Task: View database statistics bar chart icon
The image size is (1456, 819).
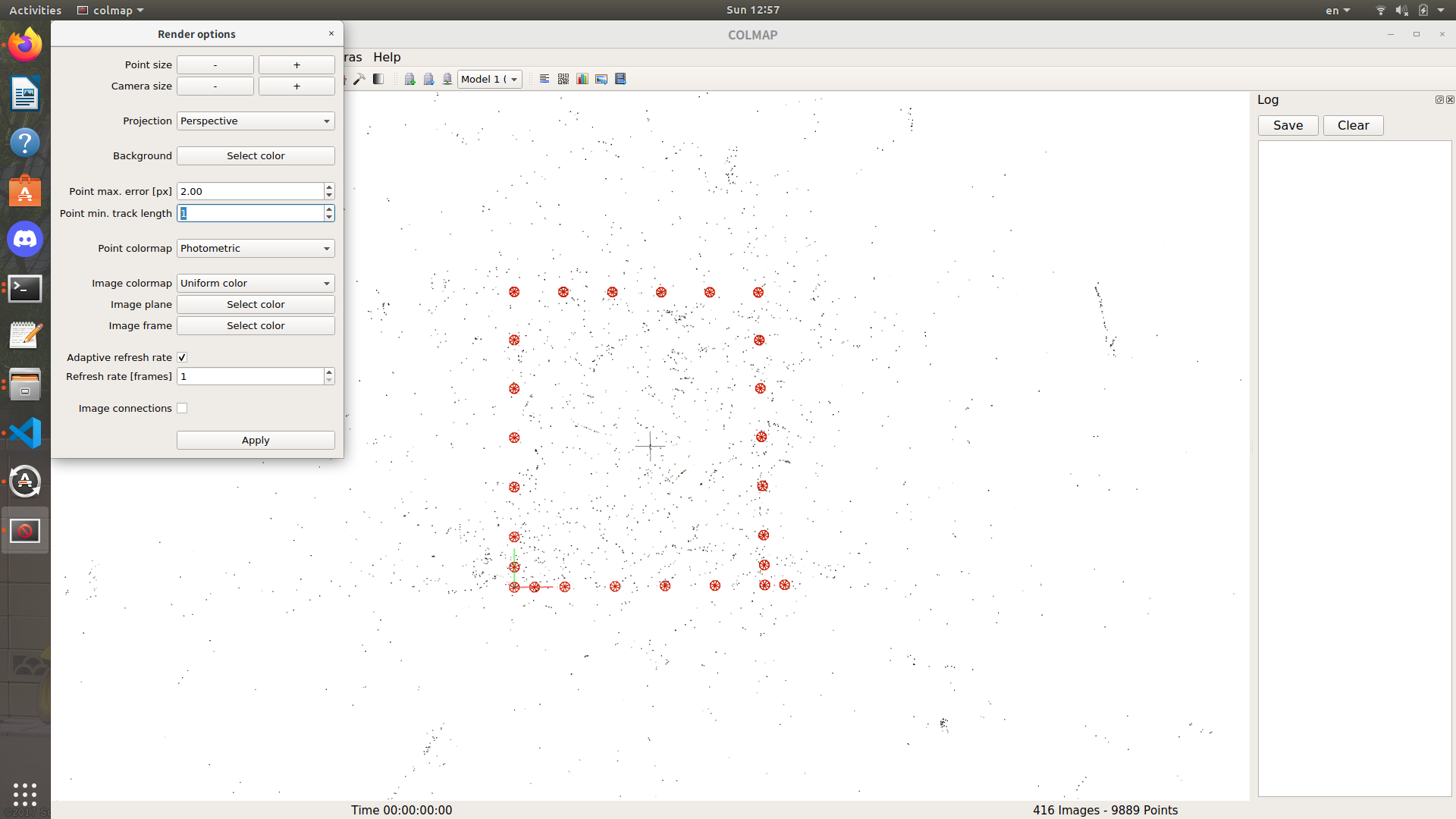Action: [x=582, y=78]
